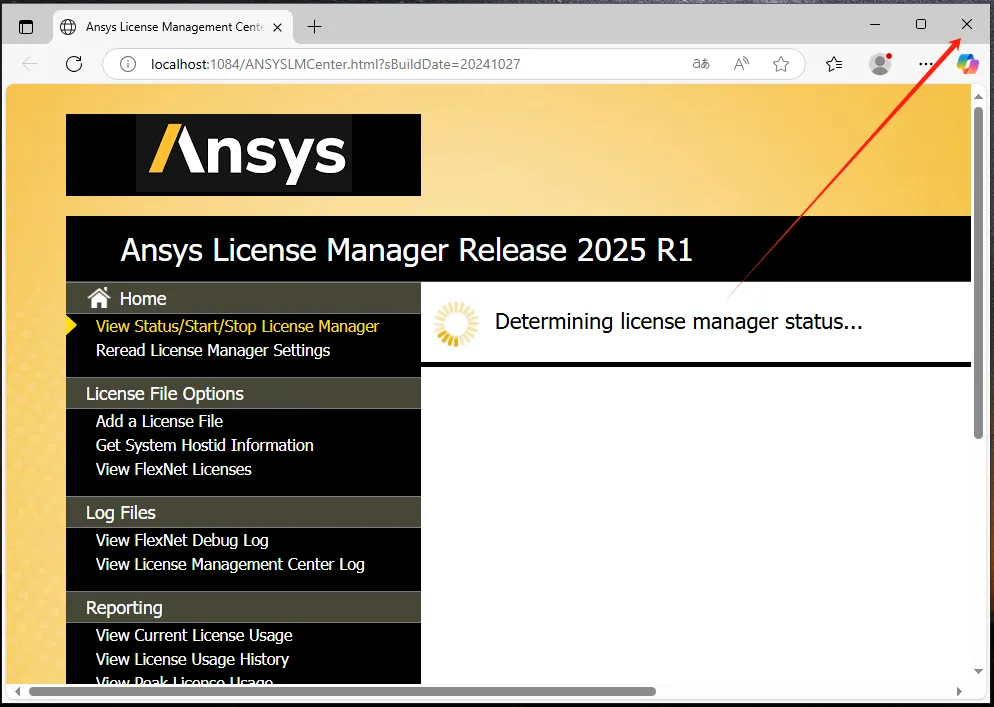994x707 pixels.
Task: Open the Favorites list icon
Action: pos(834,63)
